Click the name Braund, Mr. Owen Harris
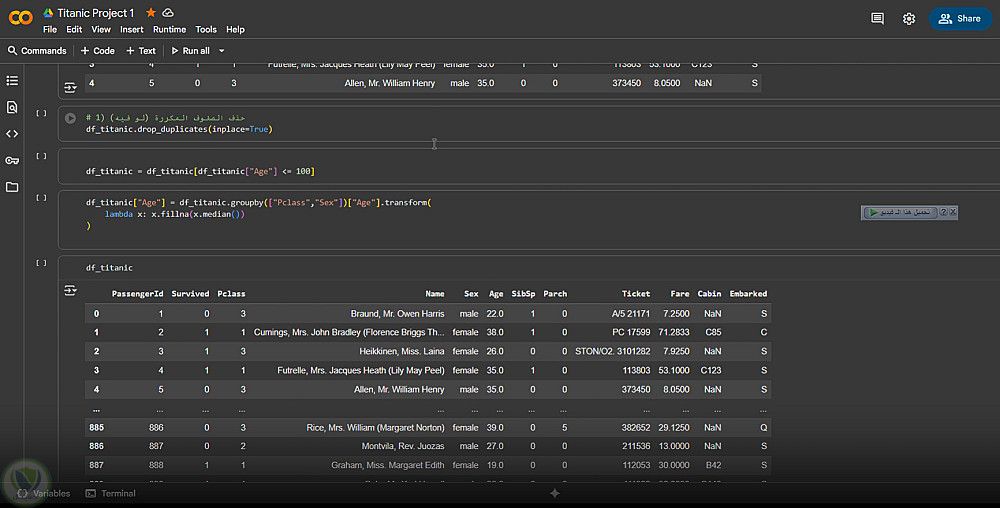The image size is (1000, 508). coord(397,314)
